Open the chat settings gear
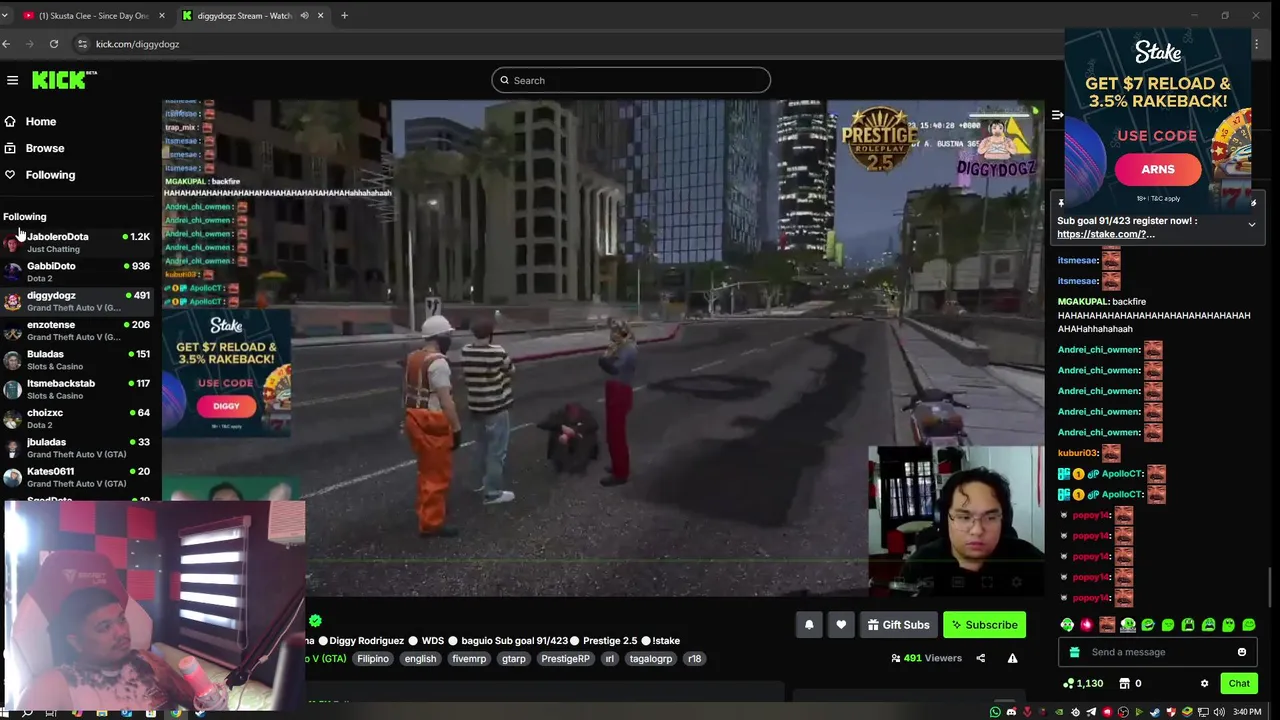1280x720 pixels. coord(1204,684)
